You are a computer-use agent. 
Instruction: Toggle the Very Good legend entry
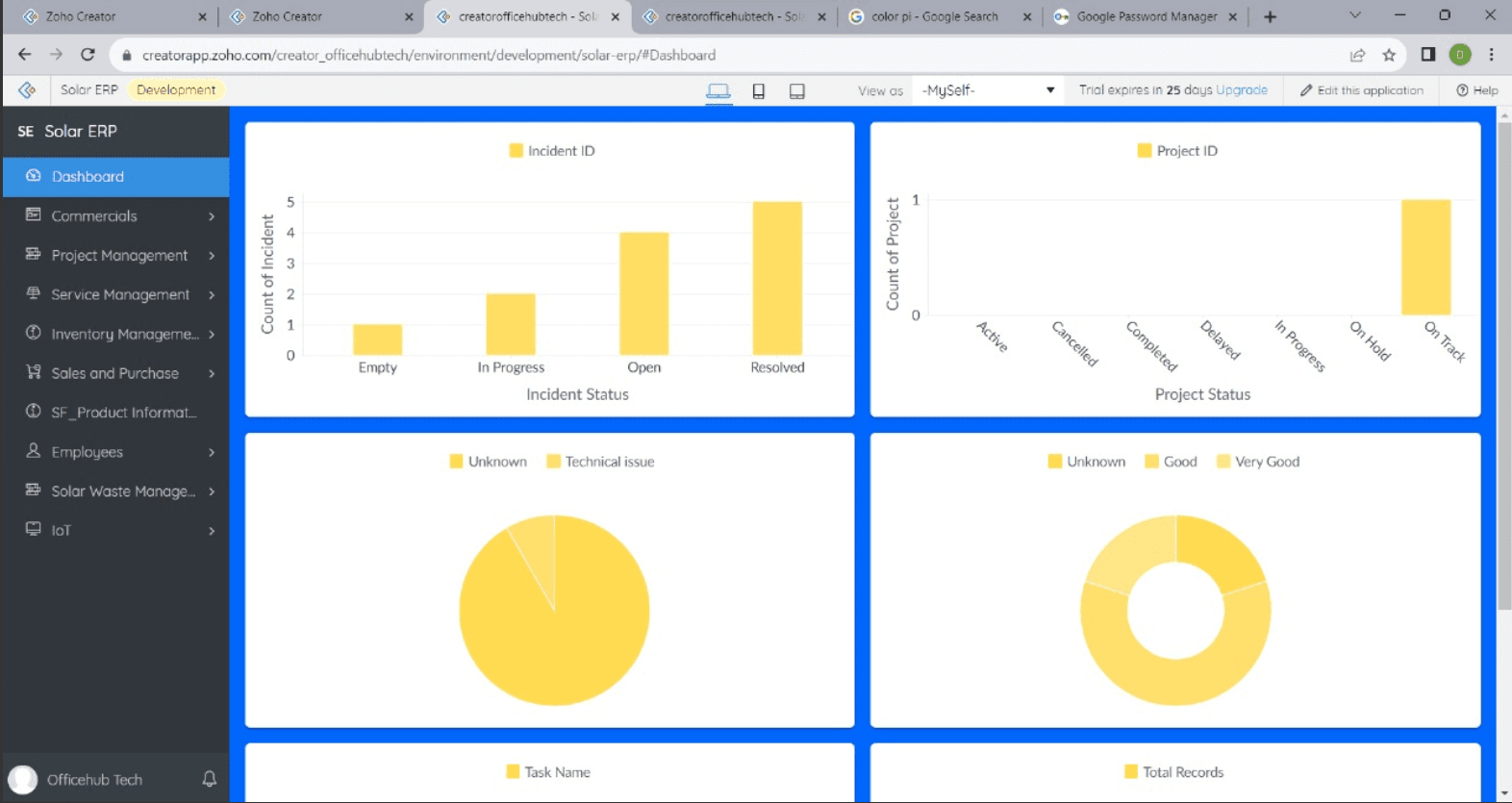[x=1258, y=462]
